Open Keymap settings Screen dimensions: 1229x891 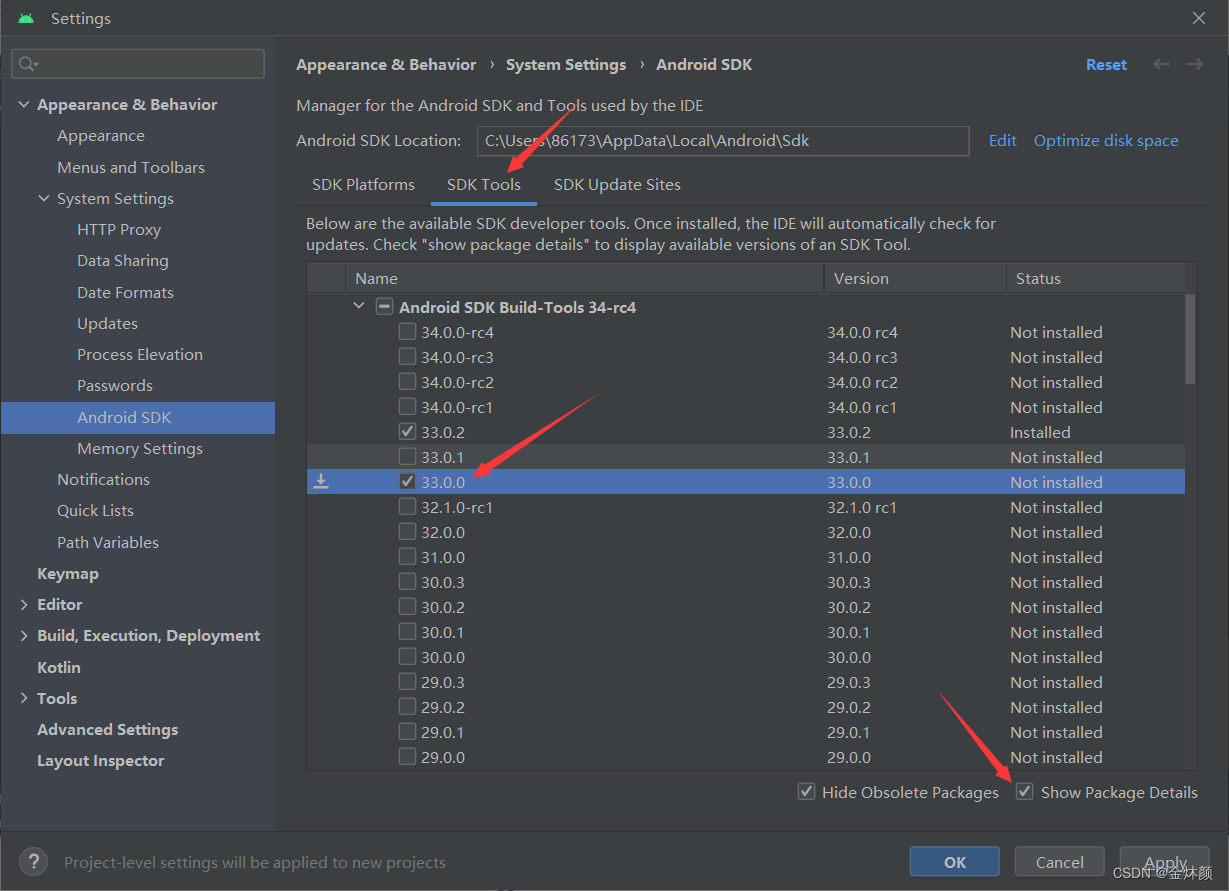pyautogui.click(x=68, y=573)
